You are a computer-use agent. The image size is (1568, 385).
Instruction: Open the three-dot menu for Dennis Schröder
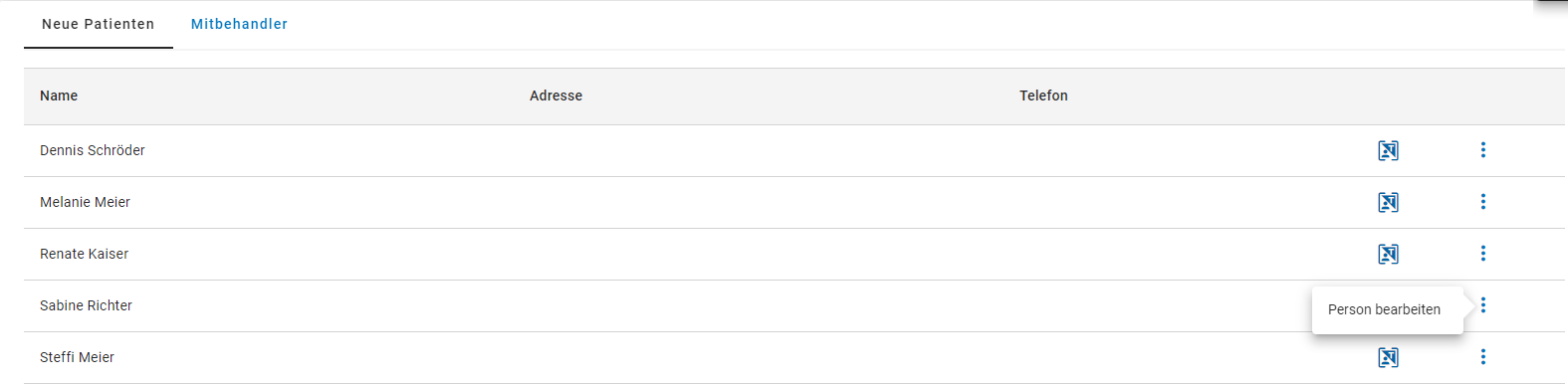click(x=1482, y=150)
